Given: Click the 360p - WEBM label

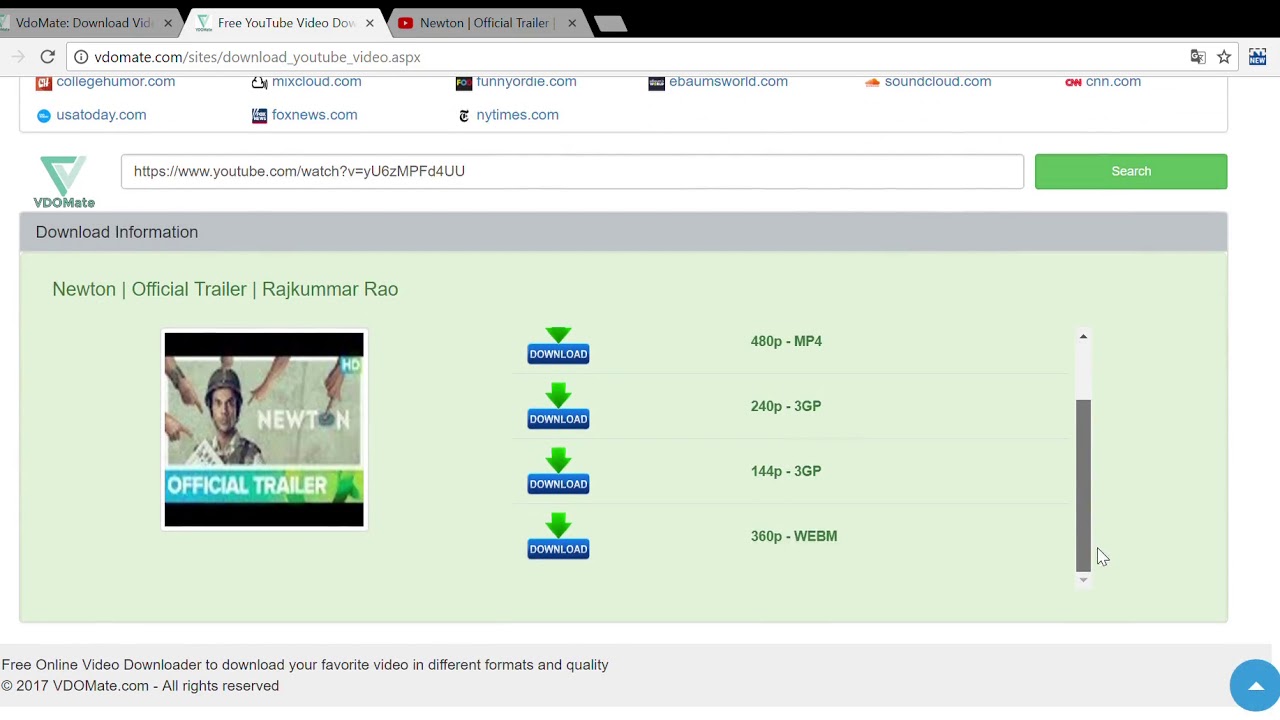Looking at the screenshot, I should coord(794,536).
